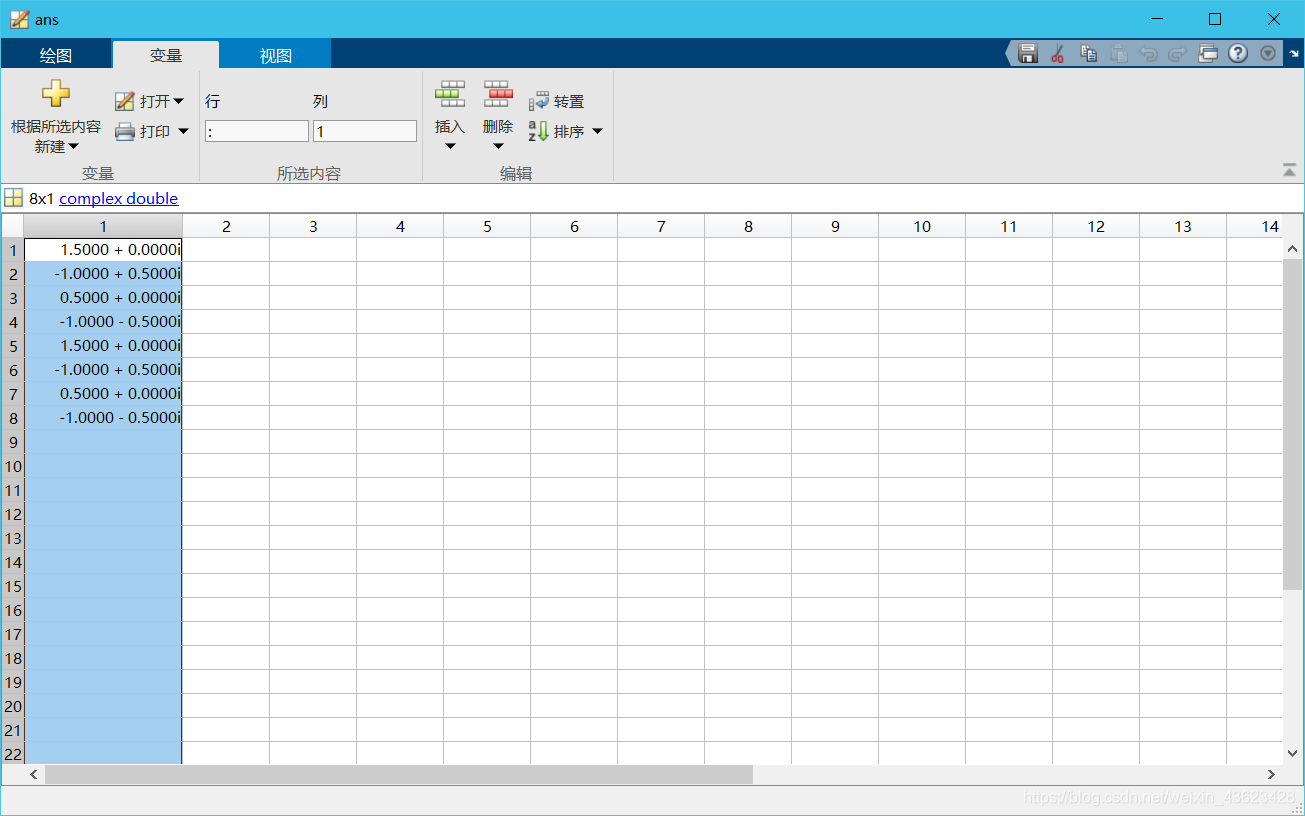Open Help with the question mark icon

pos(1238,54)
